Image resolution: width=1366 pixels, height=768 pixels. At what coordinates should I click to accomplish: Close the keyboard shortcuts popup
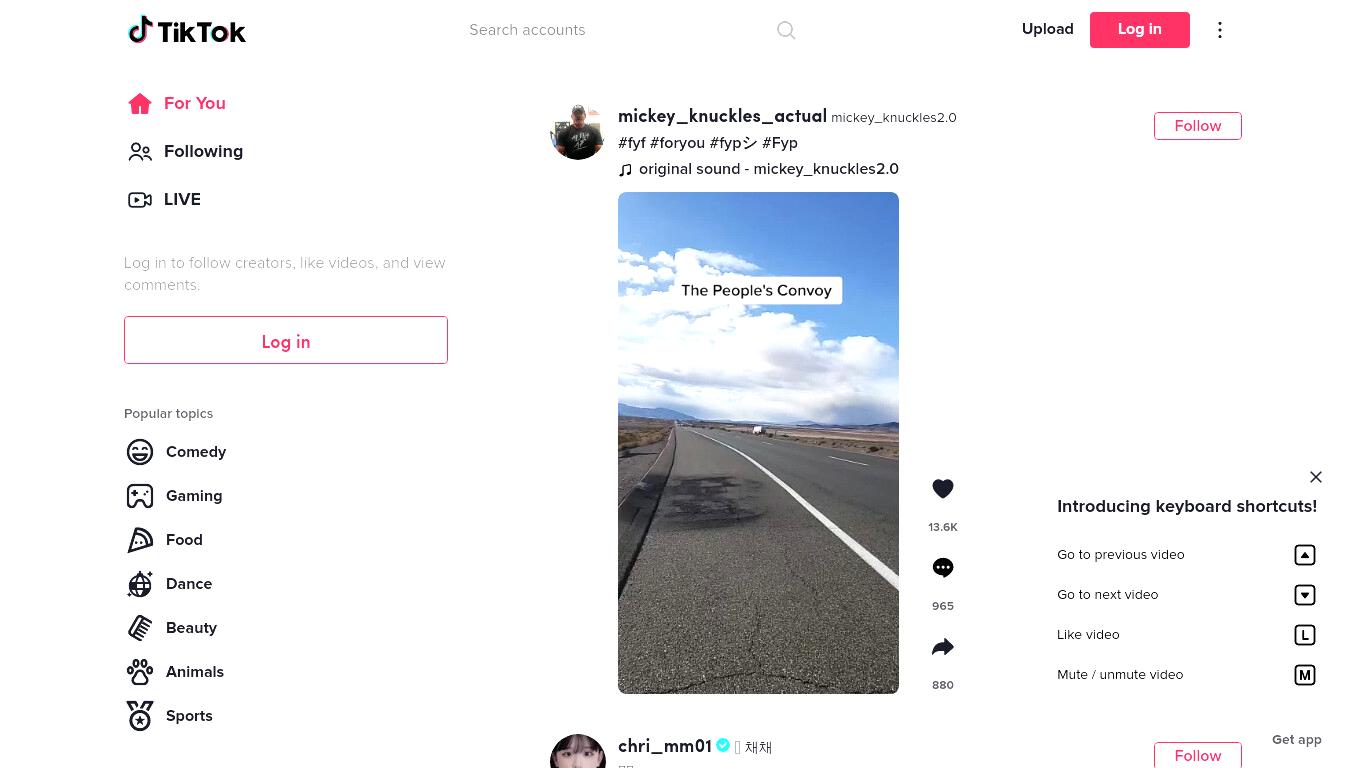[1316, 477]
